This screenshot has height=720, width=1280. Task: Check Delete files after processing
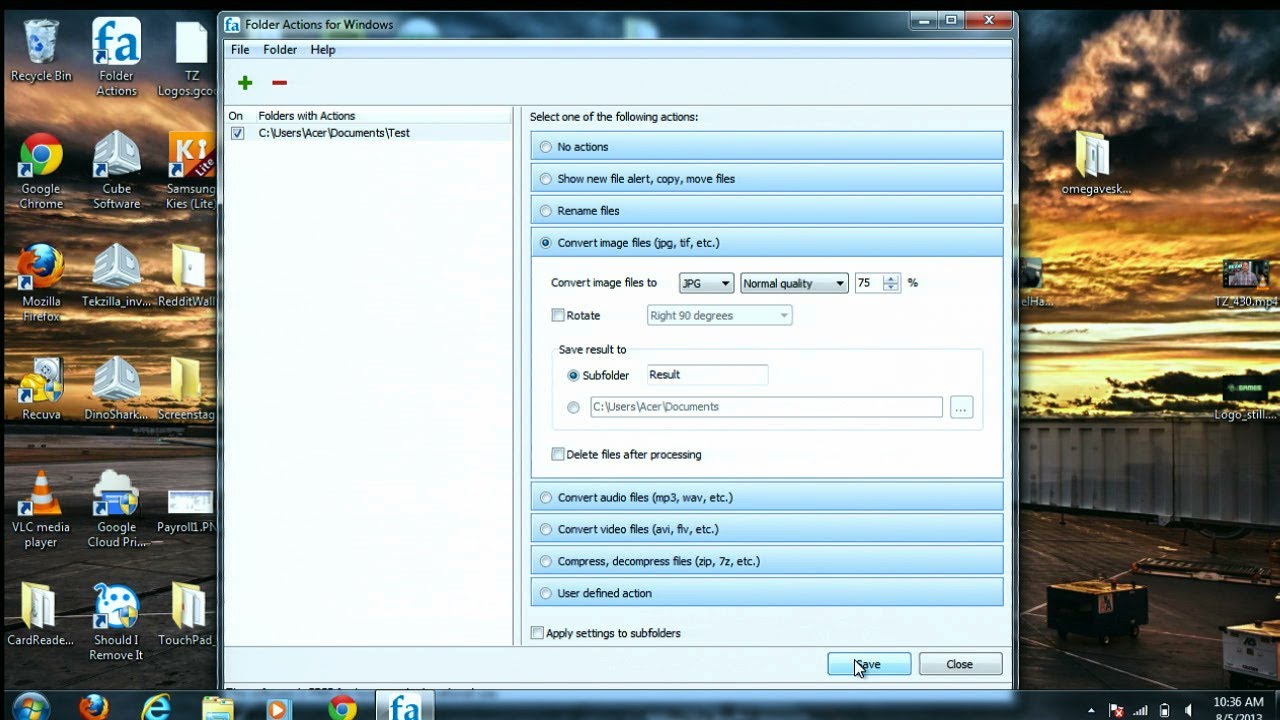558,454
